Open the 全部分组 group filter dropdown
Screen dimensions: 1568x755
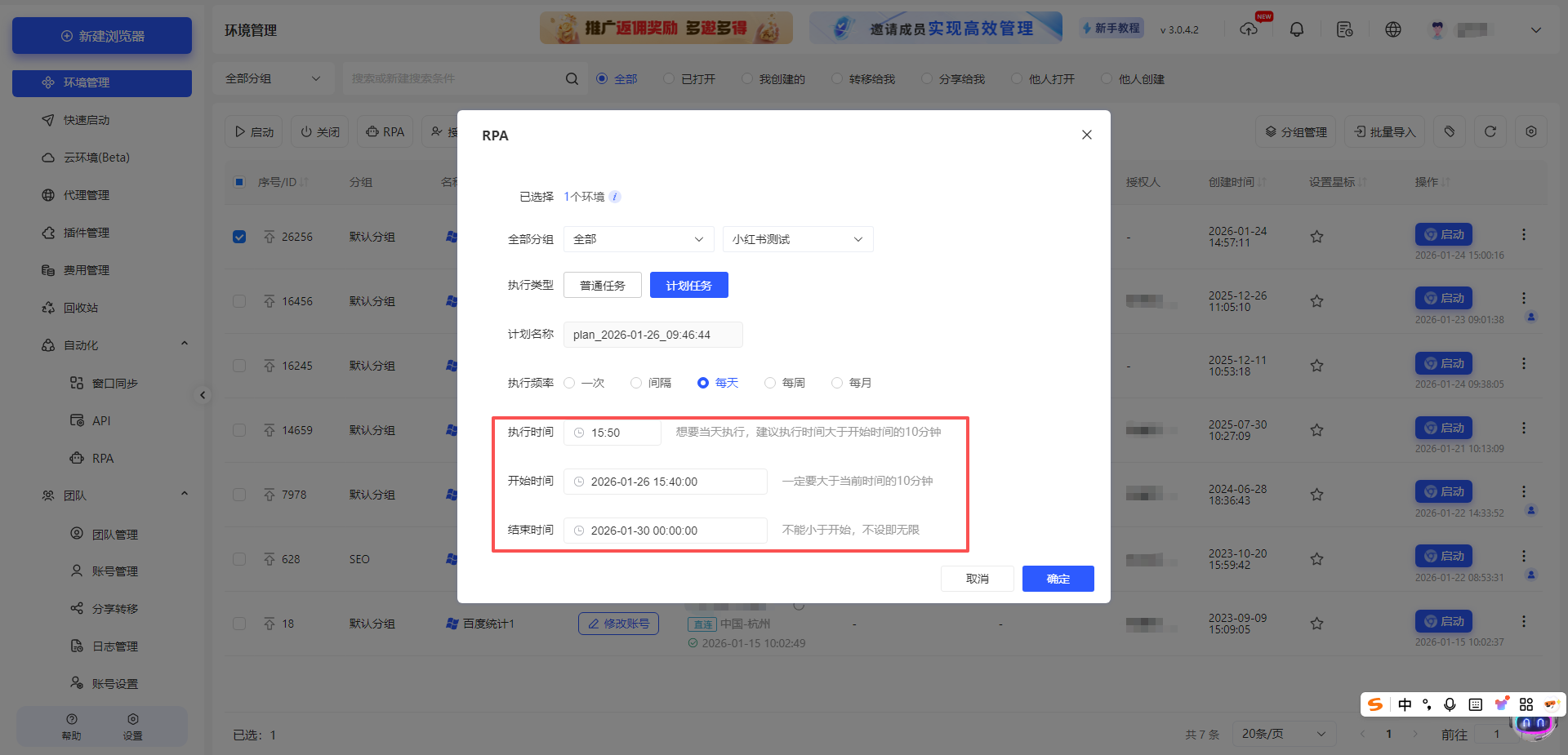274,78
